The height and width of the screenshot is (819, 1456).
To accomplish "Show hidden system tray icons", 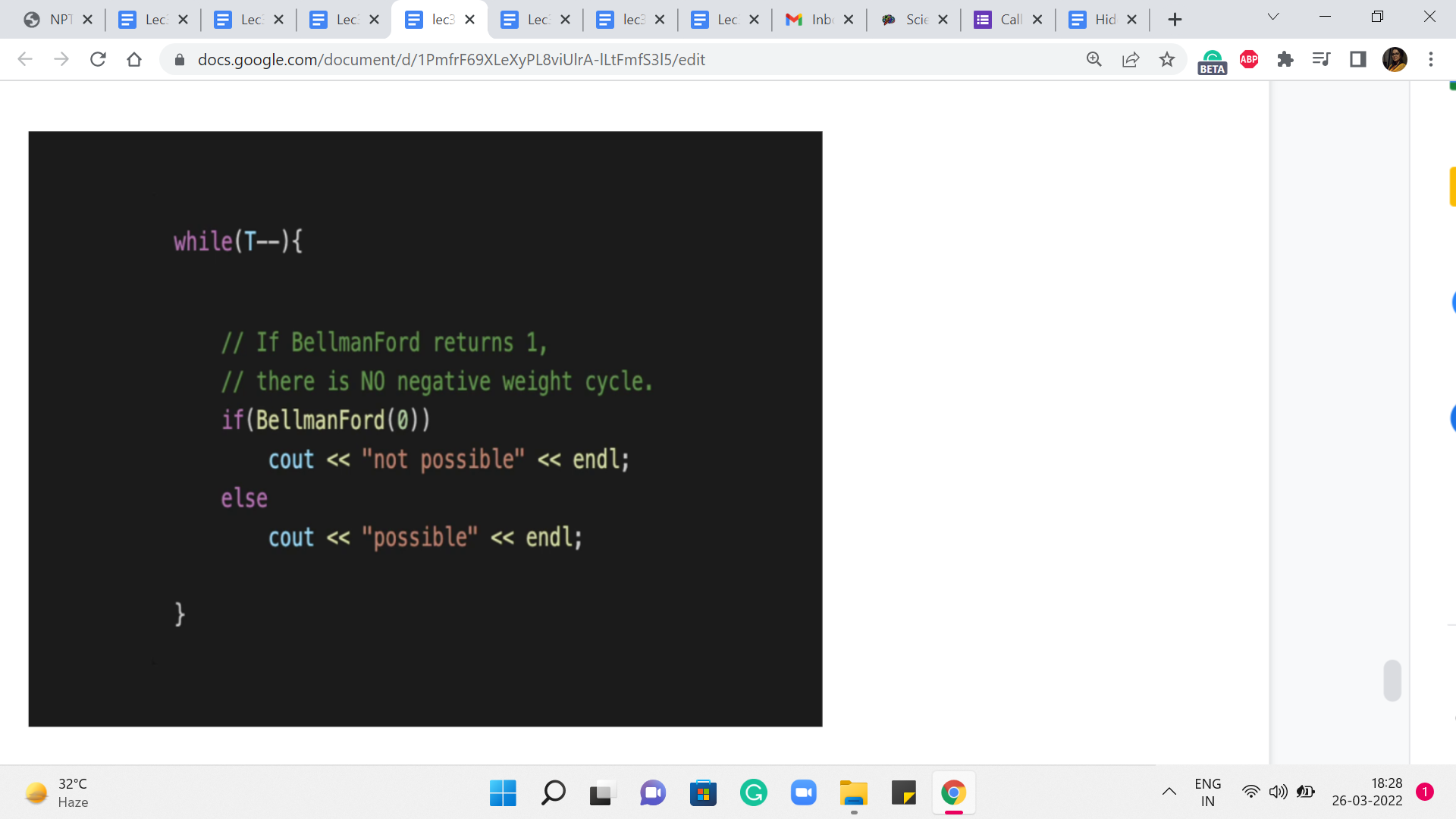I will point(1169,792).
